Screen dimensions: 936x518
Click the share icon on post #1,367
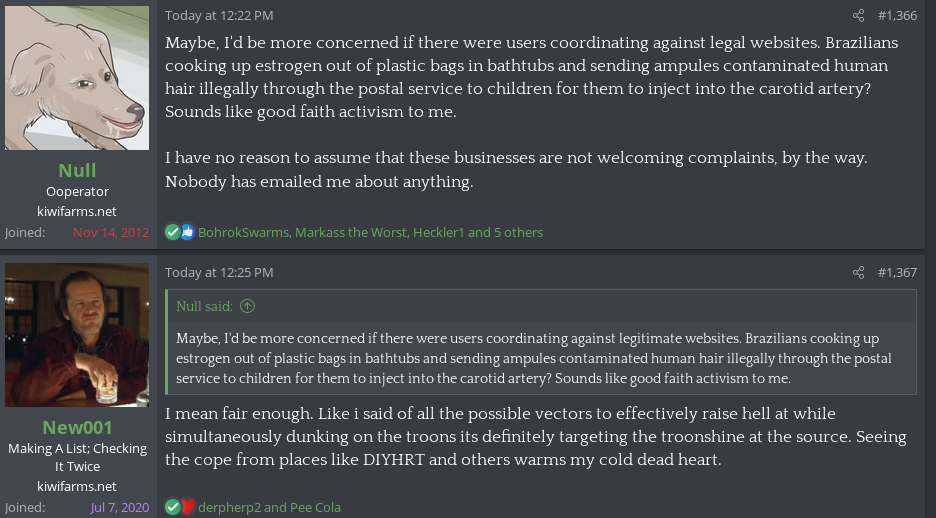tap(858, 273)
